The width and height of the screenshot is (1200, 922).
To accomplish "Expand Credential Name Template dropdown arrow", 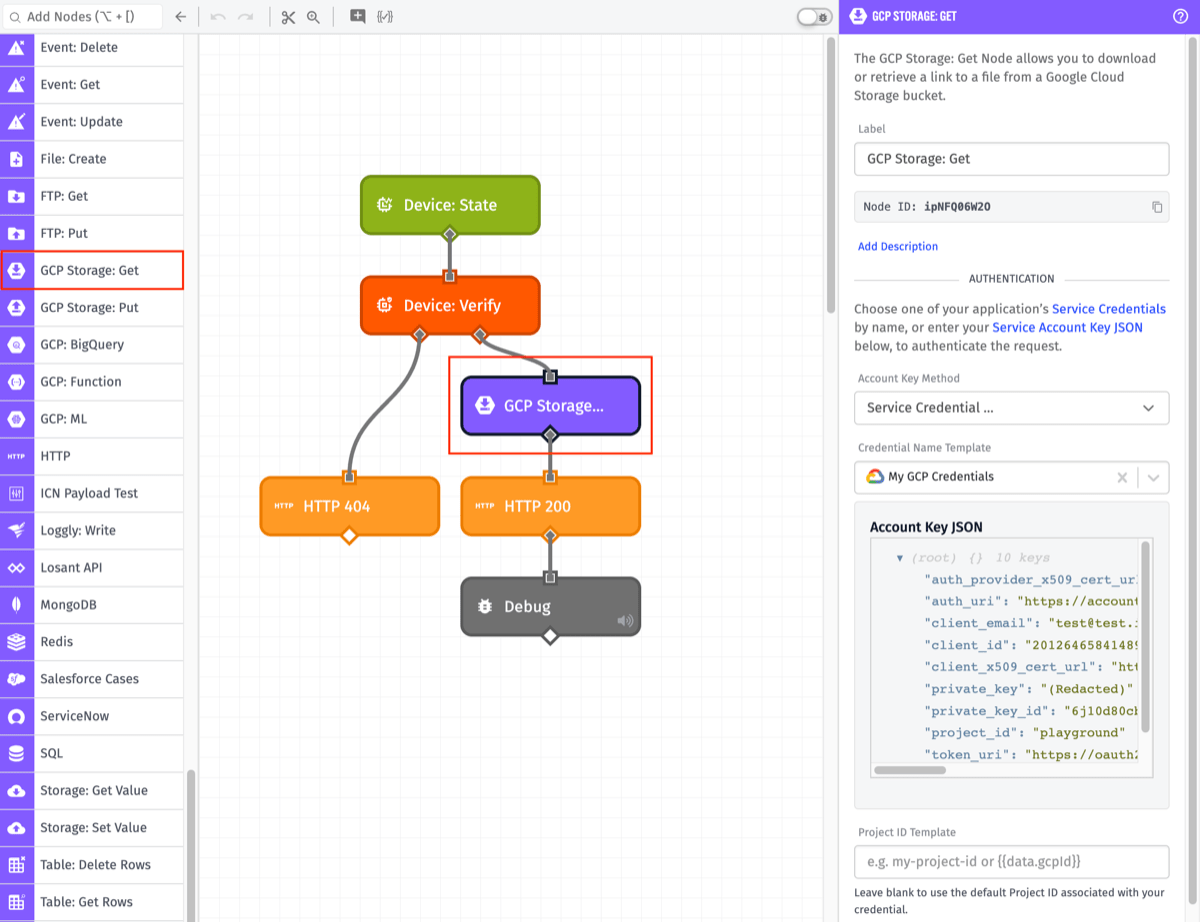I will 1153,478.
